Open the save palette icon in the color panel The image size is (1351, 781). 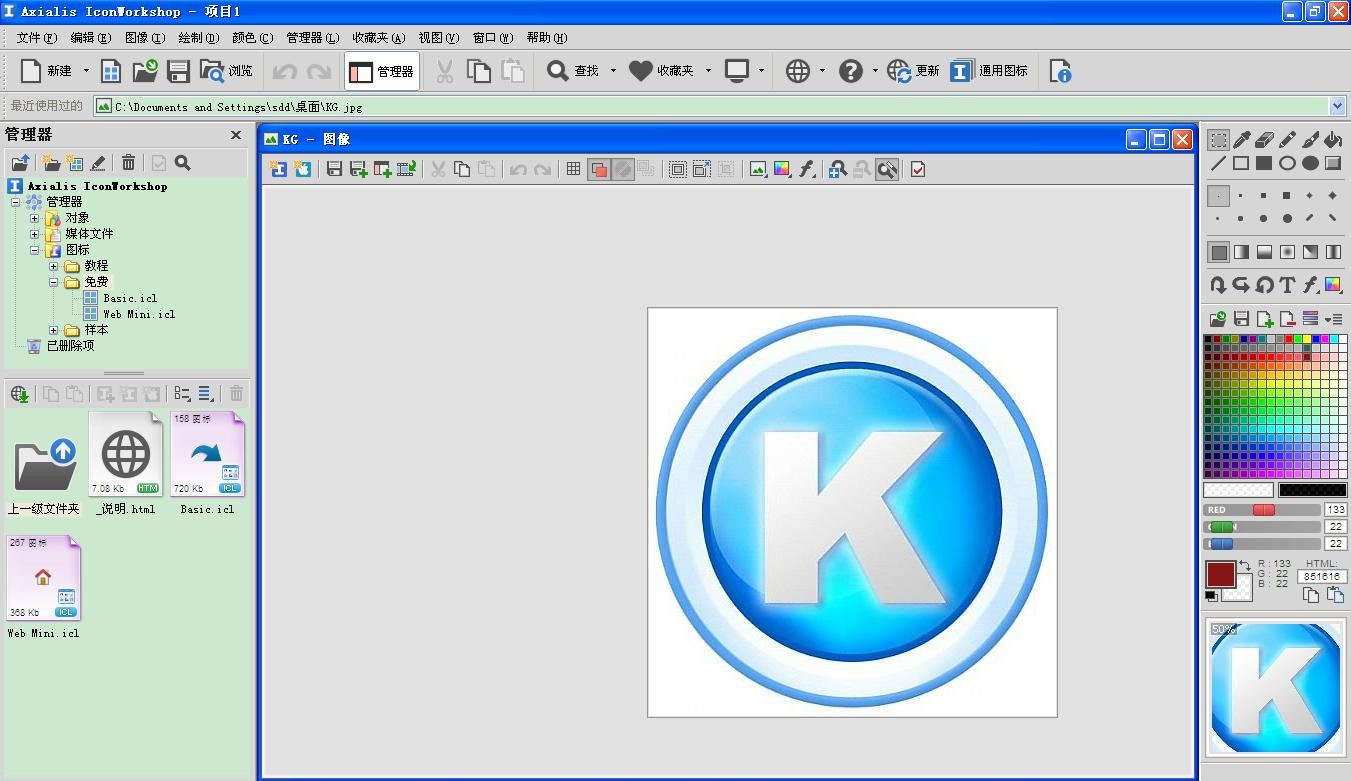click(1241, 319)
